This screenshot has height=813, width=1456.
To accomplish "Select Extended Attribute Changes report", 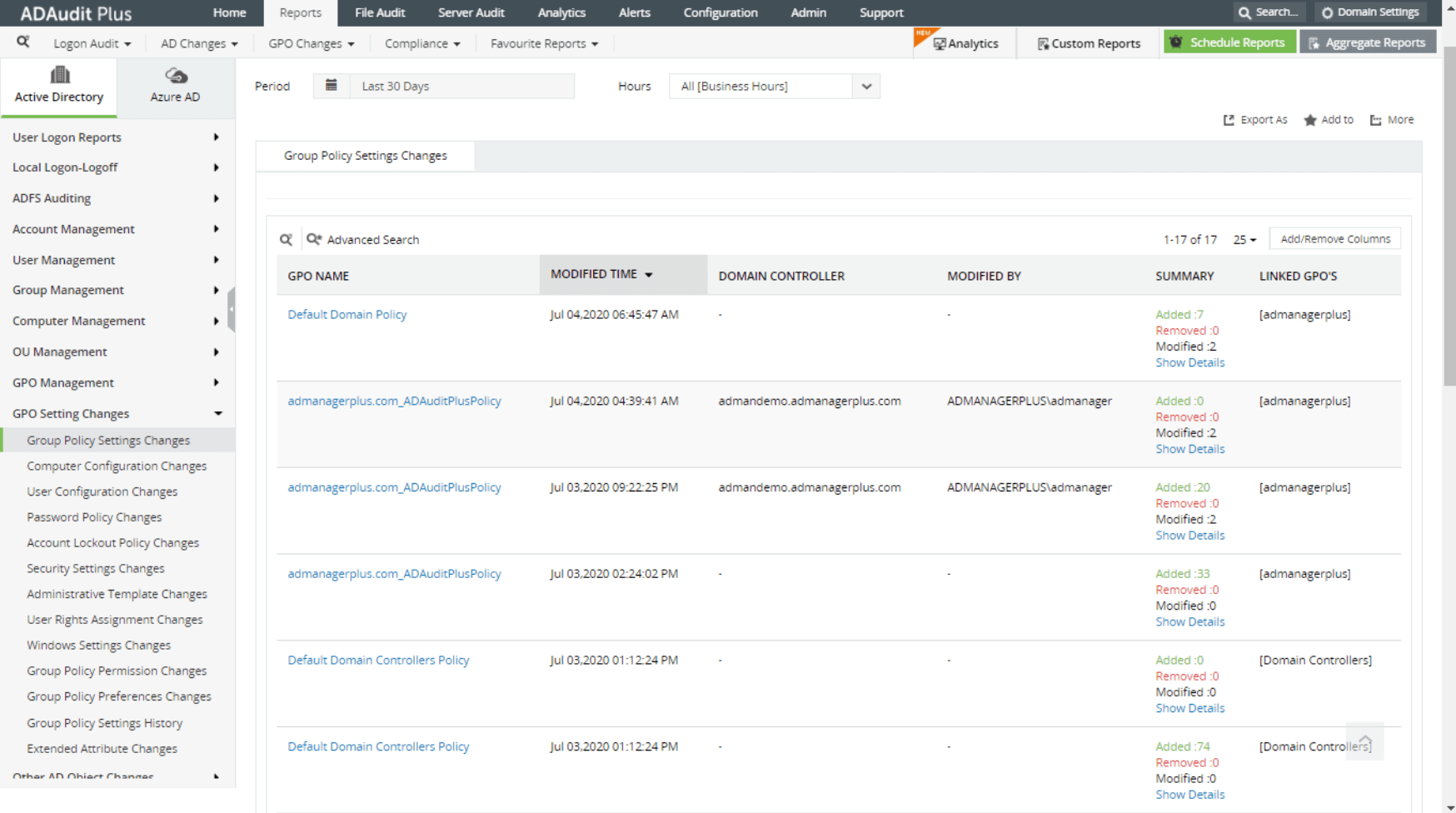I will click(x=102, y=749).
